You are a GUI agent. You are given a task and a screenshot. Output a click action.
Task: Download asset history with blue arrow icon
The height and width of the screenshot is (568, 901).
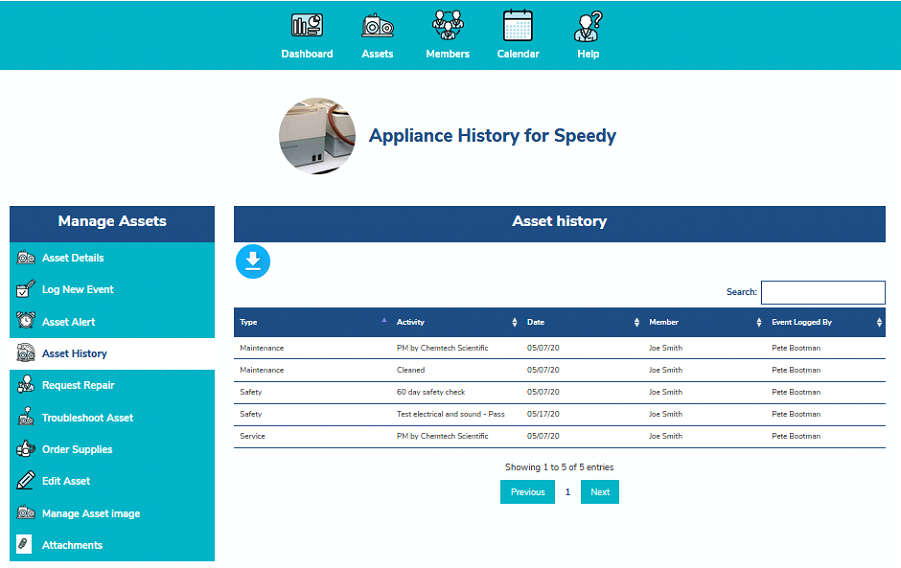[253, 262]
